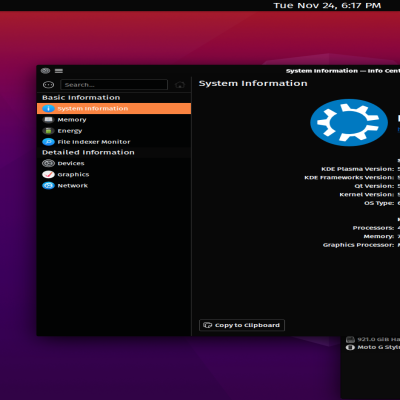Screen dimensions: 400x400
Task: Click the Basic Information section header
Action: click(81, 98)
